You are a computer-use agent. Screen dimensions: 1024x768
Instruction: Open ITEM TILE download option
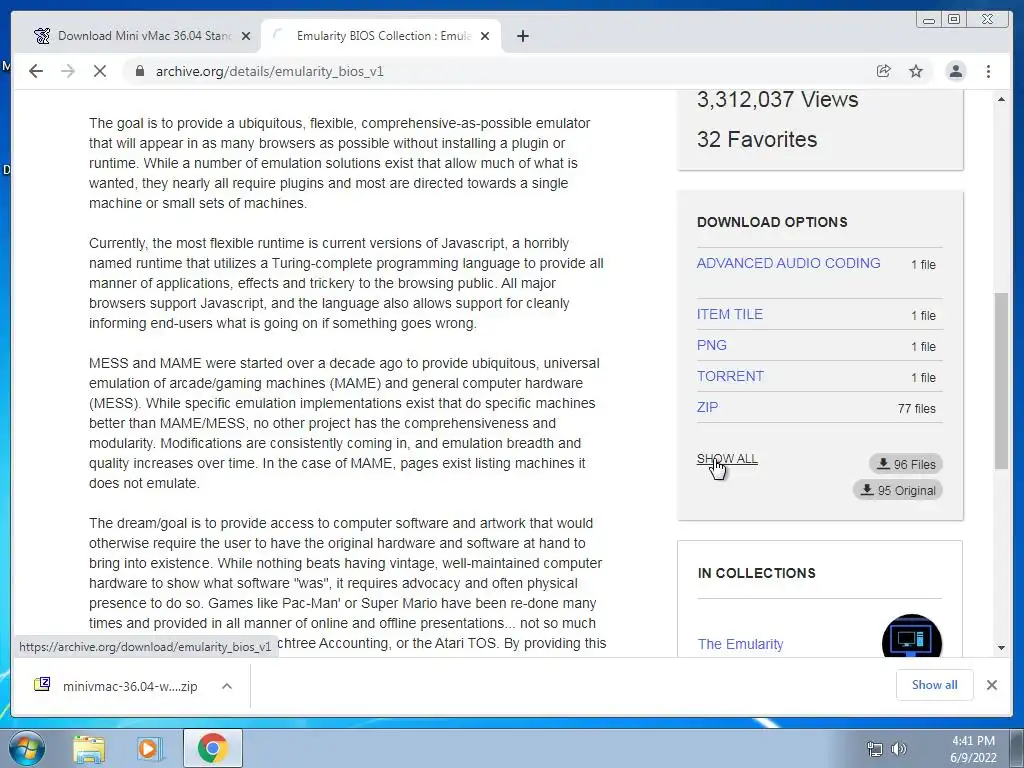(729, 314)
